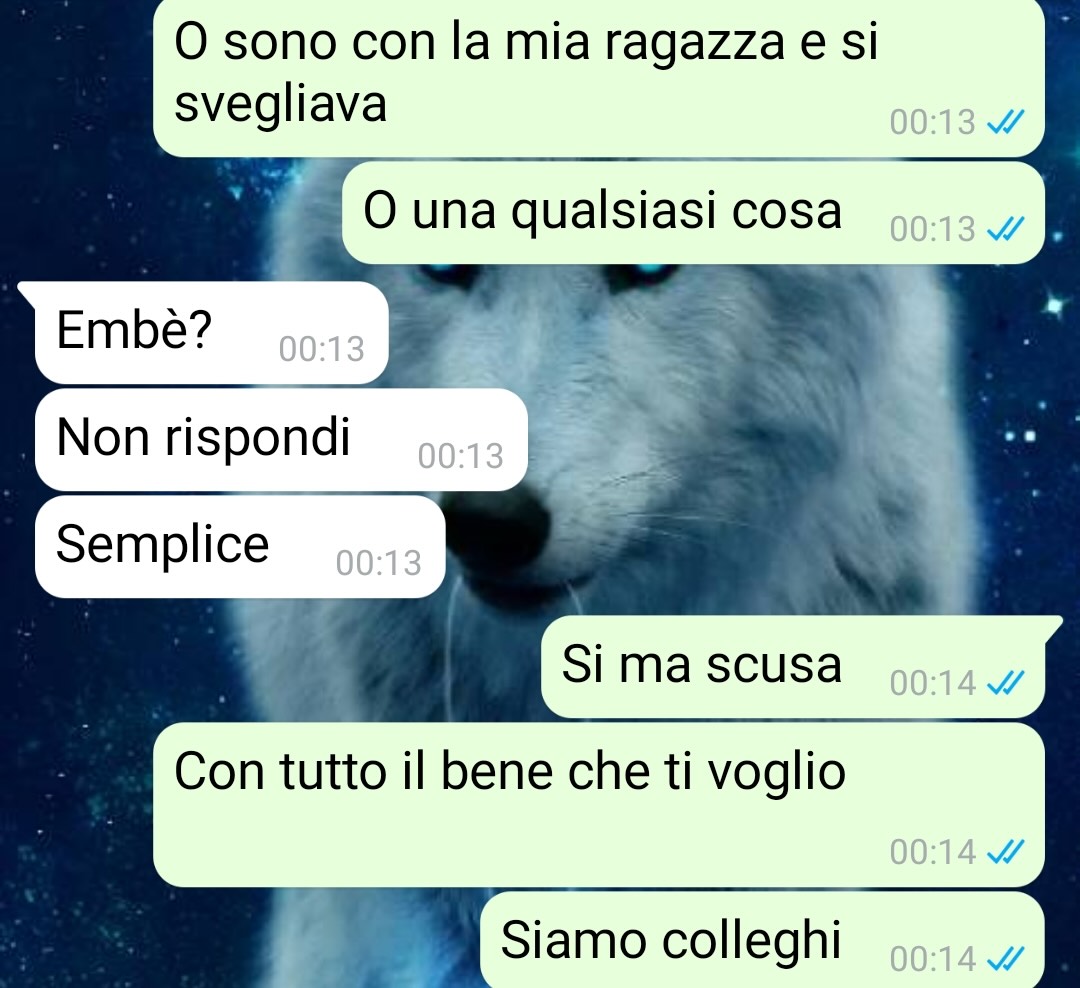
Task: Click the 00:13 timestamp on 'O una qualsiasi cosa'
Action: click(x=933, y=229)
